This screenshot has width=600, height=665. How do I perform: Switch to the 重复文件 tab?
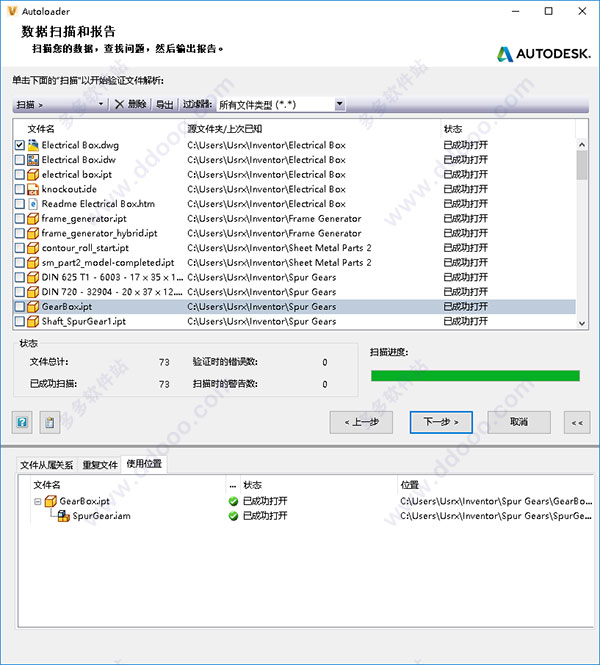[x=100, y=465]
